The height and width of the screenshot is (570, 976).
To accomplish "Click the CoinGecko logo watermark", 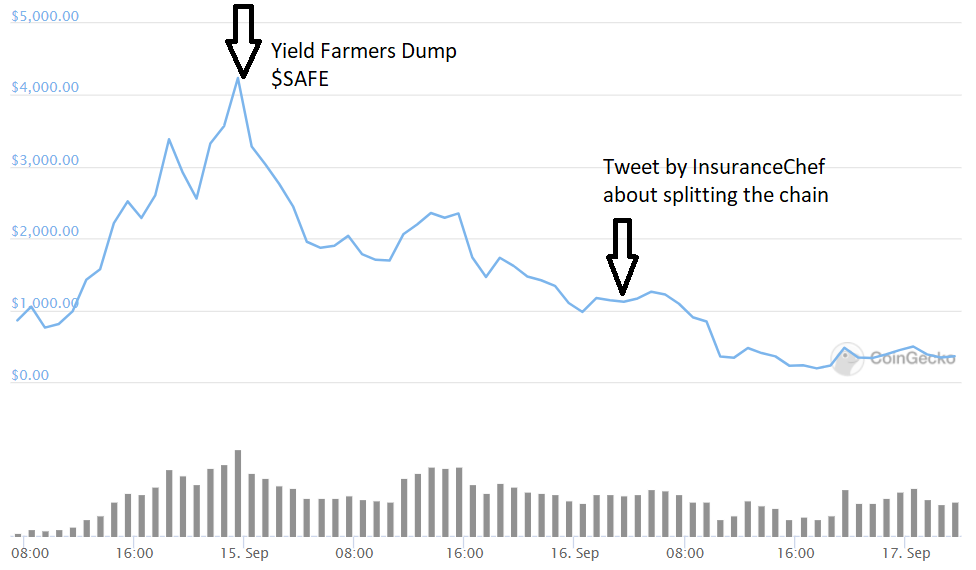I will tap(848, 359).
